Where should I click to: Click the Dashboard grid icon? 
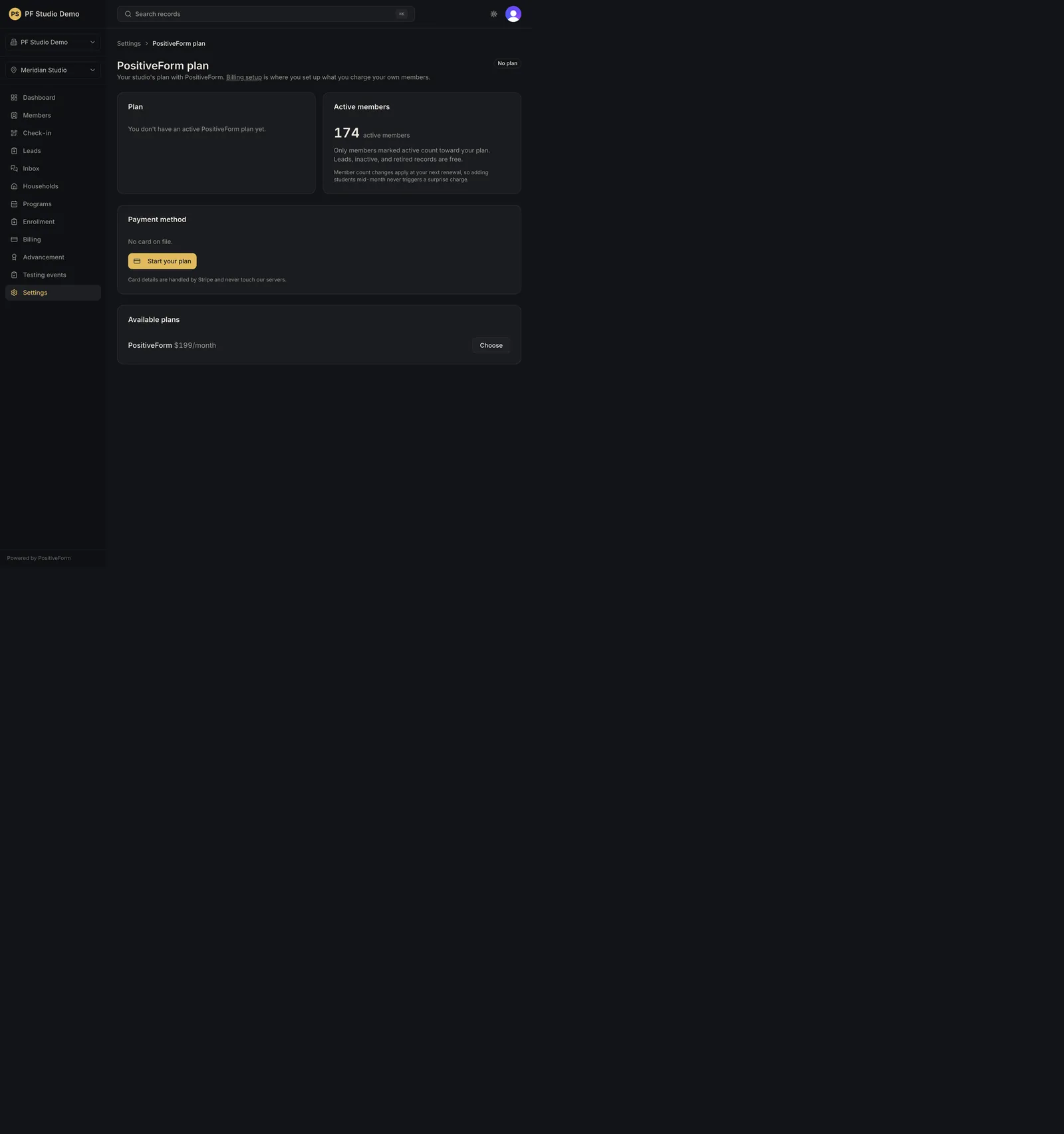pyautogui.click(x=14, y=98)
